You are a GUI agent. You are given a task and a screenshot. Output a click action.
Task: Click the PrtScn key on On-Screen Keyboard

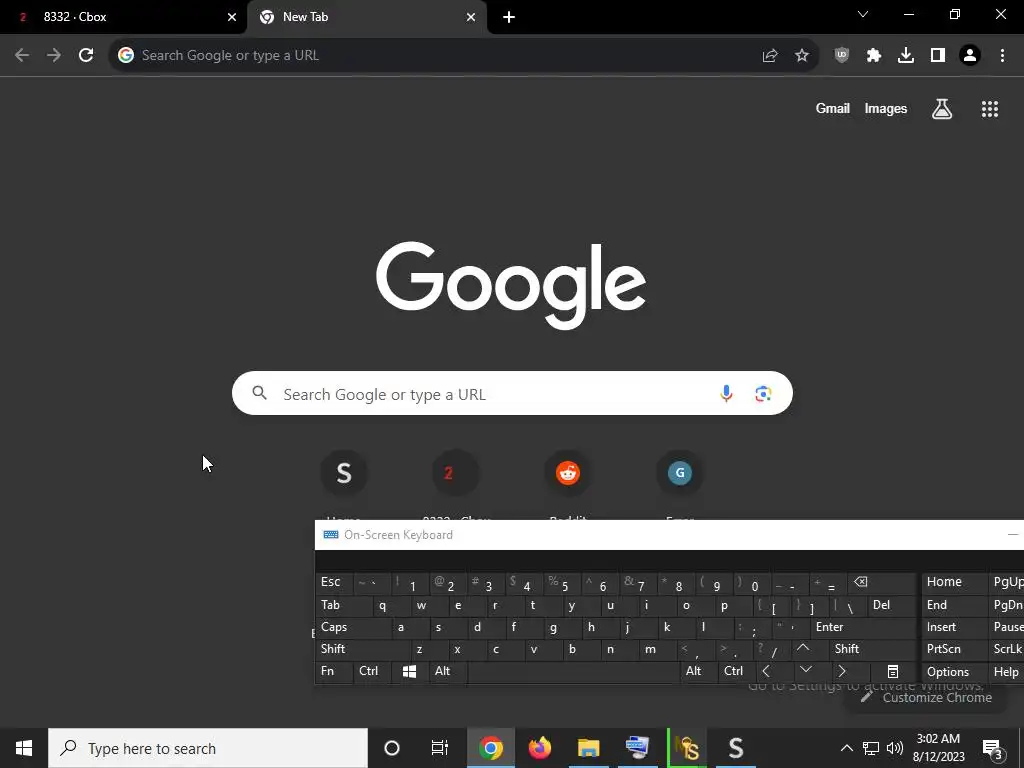[955, 649]
